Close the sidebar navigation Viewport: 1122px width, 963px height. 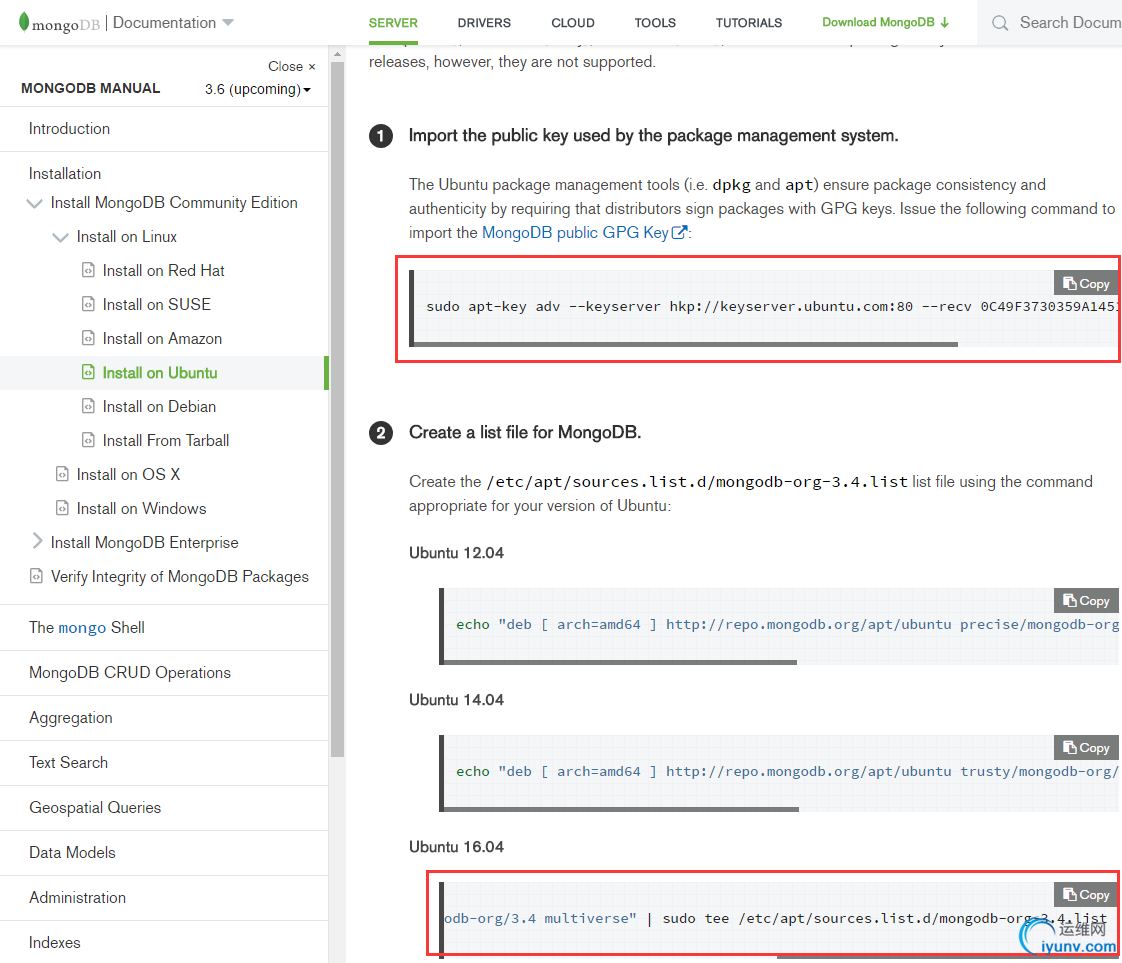click(x=291, y=67)
